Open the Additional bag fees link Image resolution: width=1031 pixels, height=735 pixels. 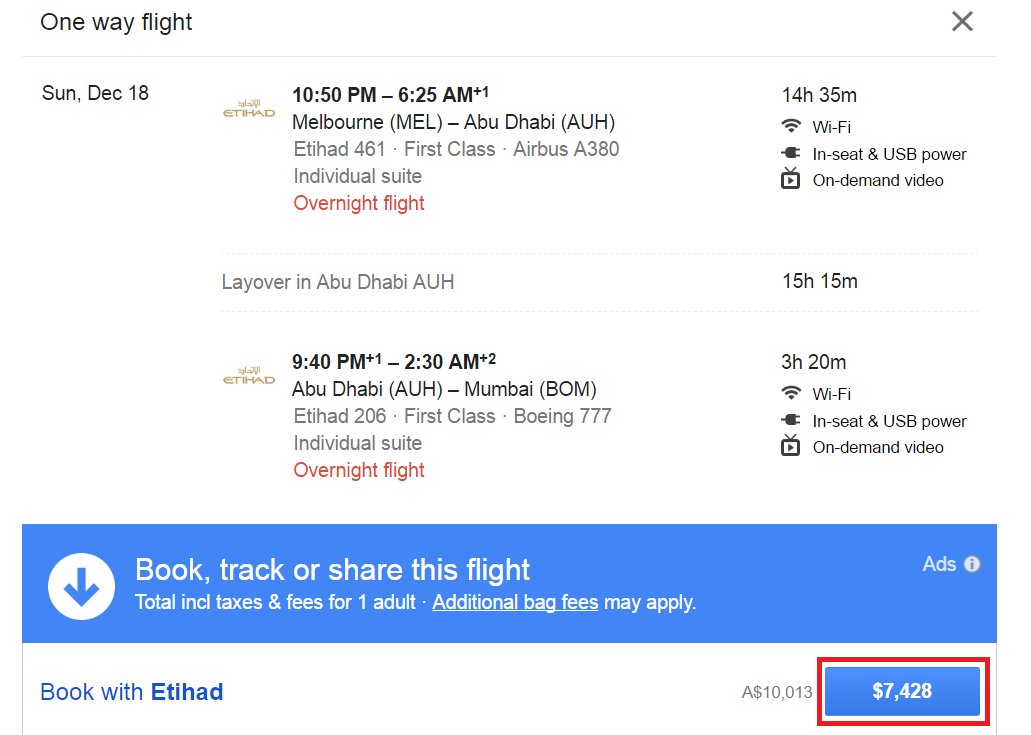(515, 602)
